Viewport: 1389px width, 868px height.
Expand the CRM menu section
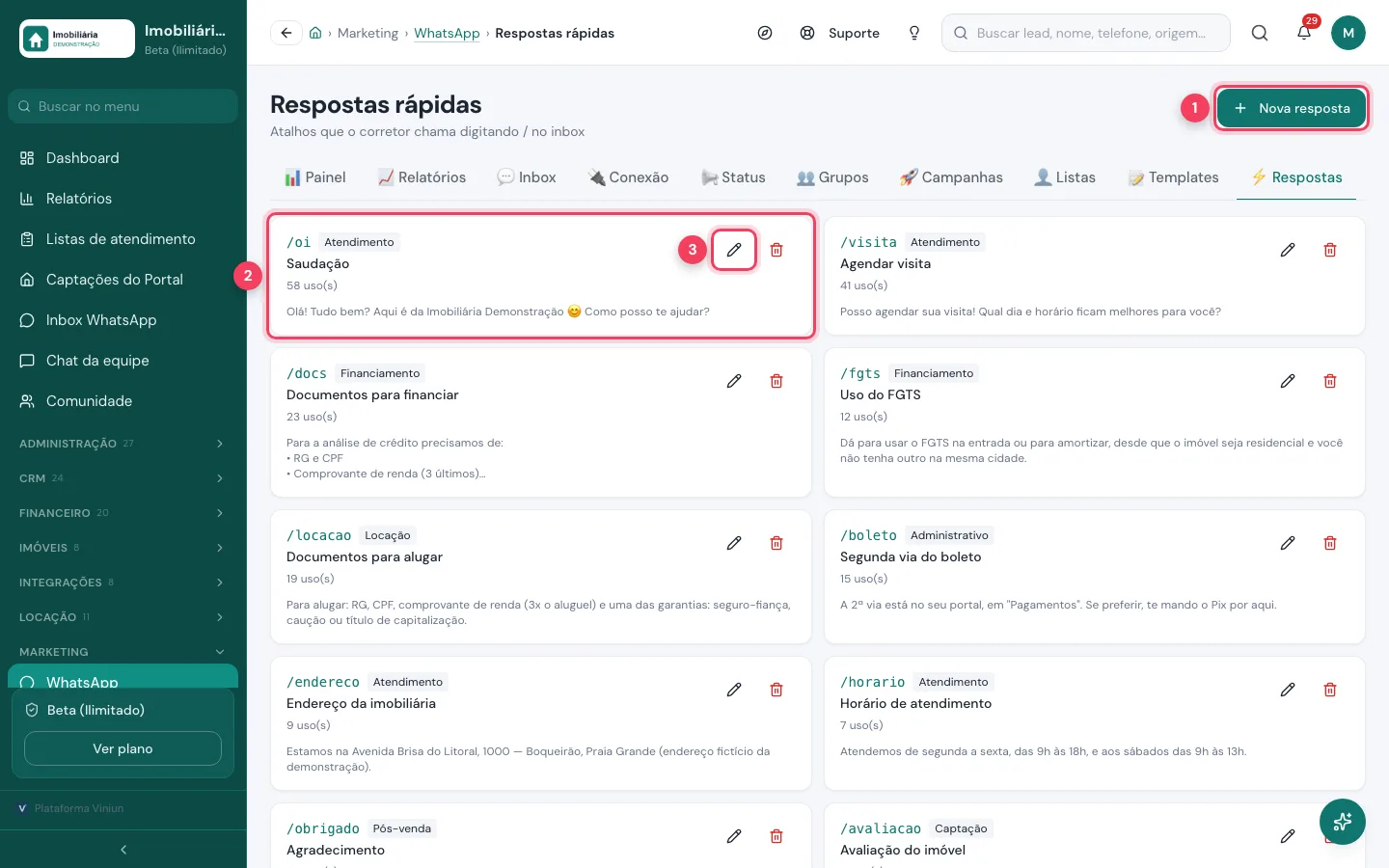point(123,478)
